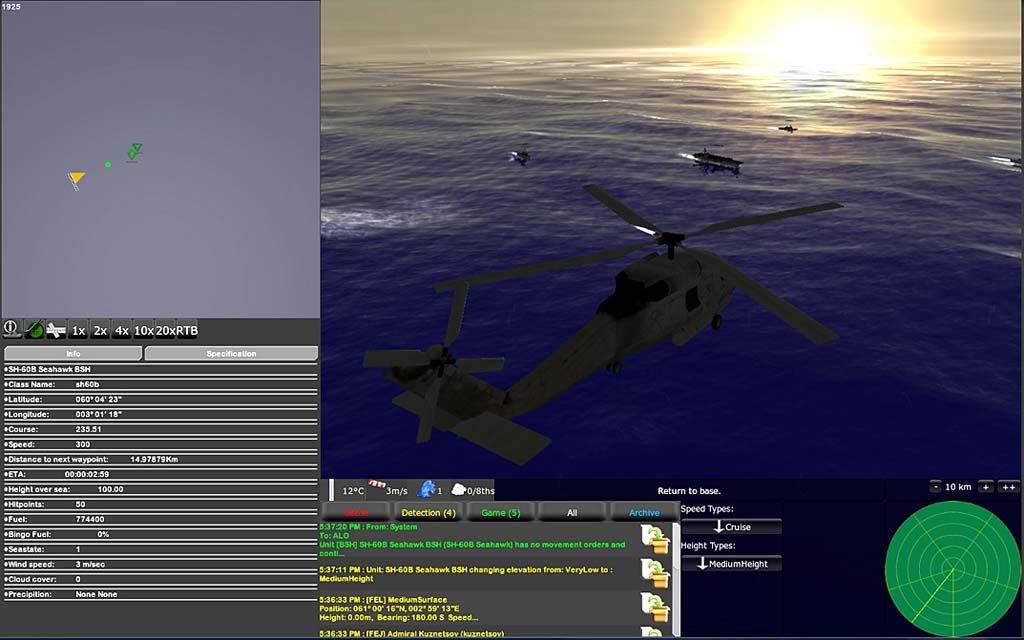Viewport: 1024px width, 640px height.
Task: Click the Class Name 'sh60b' row
Action: click(x=160, y=384)
